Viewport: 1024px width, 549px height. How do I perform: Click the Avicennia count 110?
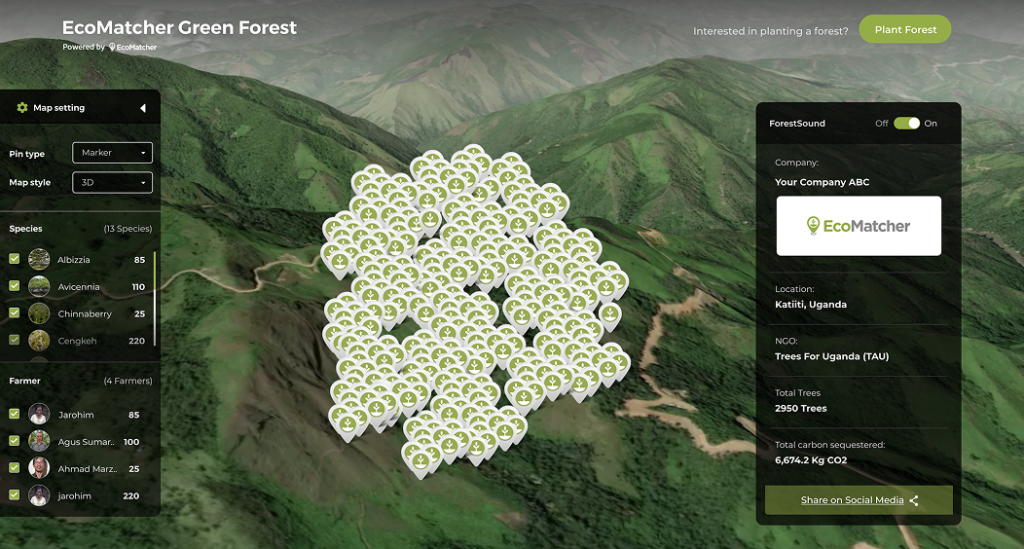pos(138,287)
